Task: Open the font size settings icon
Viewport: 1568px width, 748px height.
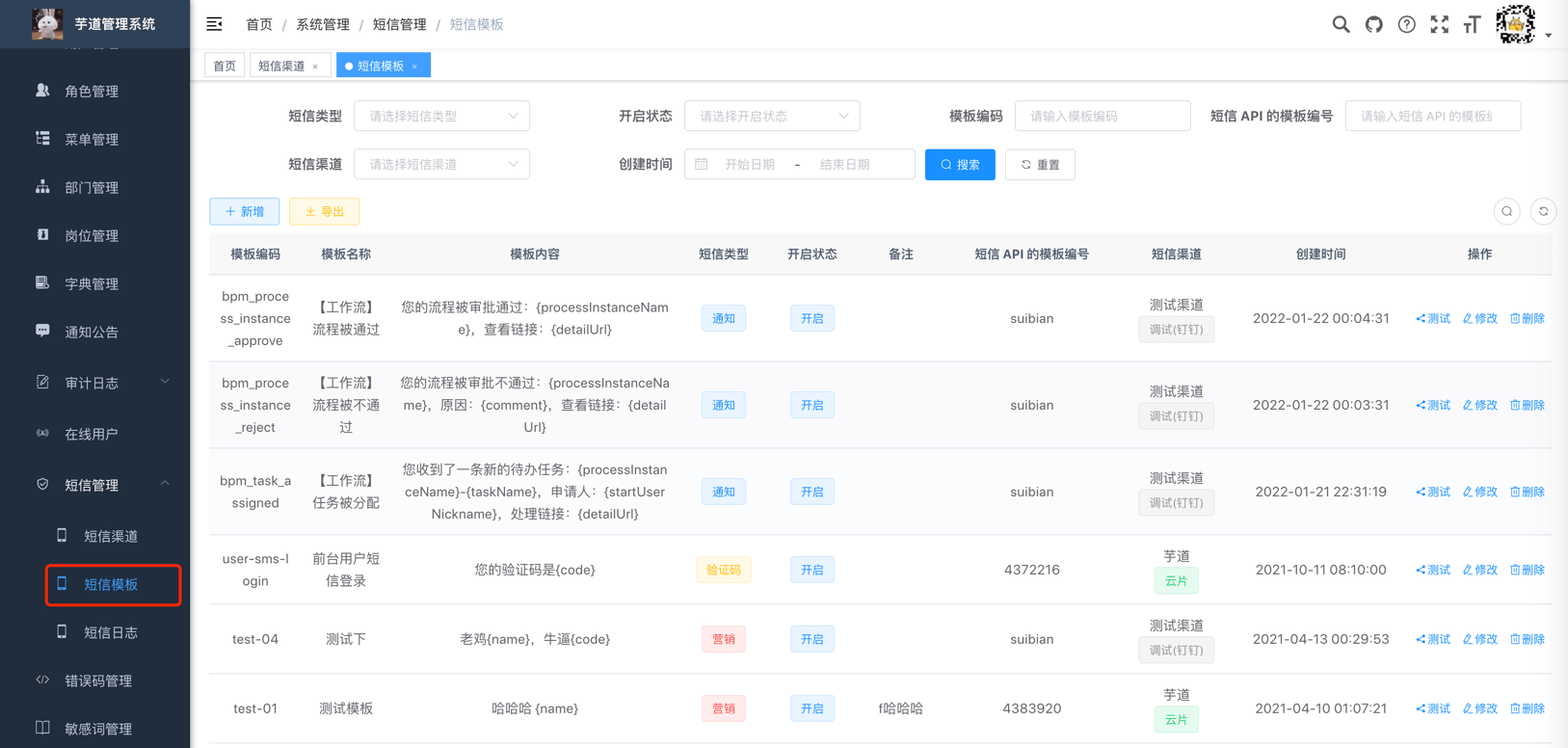Action: click(x=1472, y=25)
